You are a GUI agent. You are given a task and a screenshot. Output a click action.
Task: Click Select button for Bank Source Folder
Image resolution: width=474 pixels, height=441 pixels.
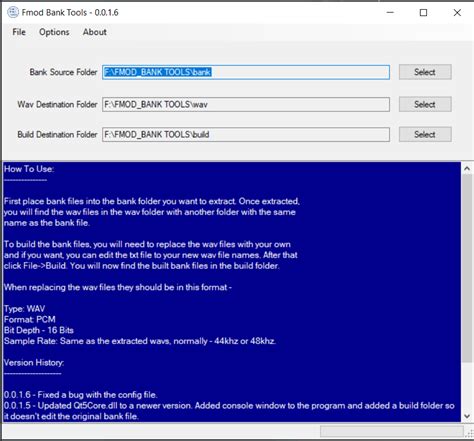[x=425, y=72]
